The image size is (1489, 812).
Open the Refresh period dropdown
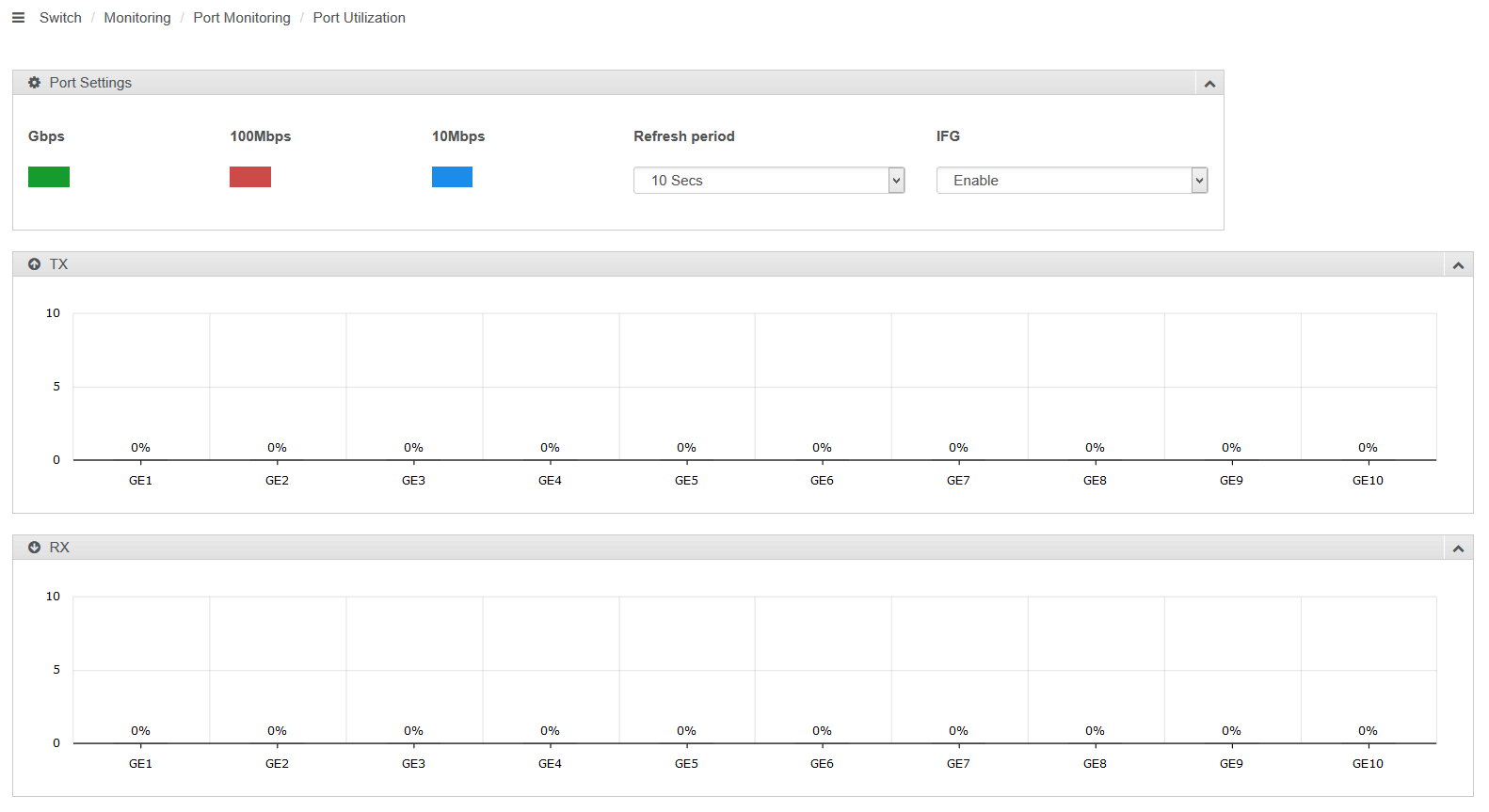[768, 181]
